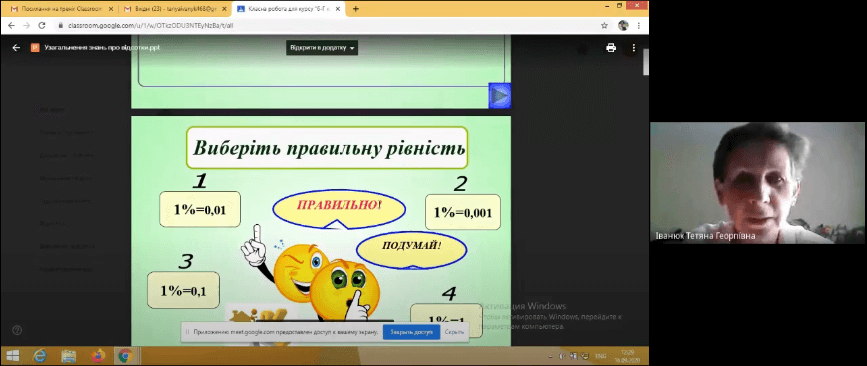The image size is (867, 366).
Task: Open the Chrome profile avatar
Action: 623,25
